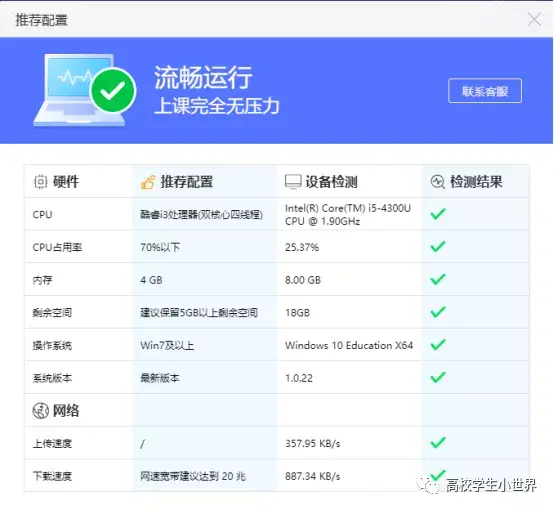The width and height of the screenshot is (554, 510).
Task: Click the green checkmark for 剩余空间
Action: (438, 312)
